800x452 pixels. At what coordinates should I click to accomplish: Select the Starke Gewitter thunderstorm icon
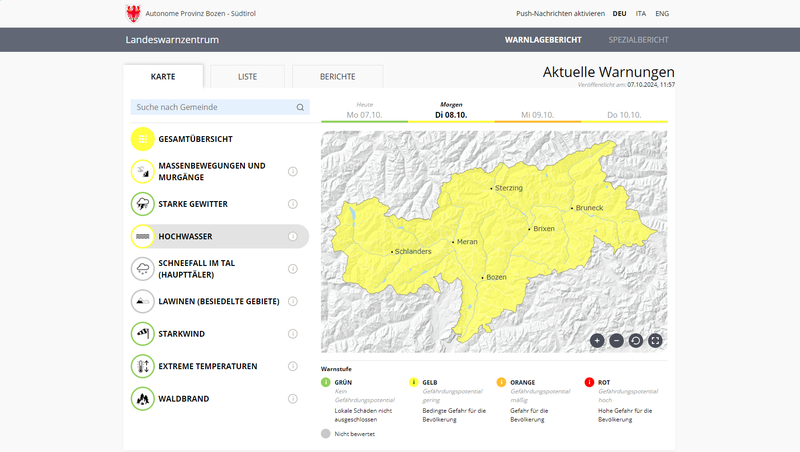tap(144, 204)
